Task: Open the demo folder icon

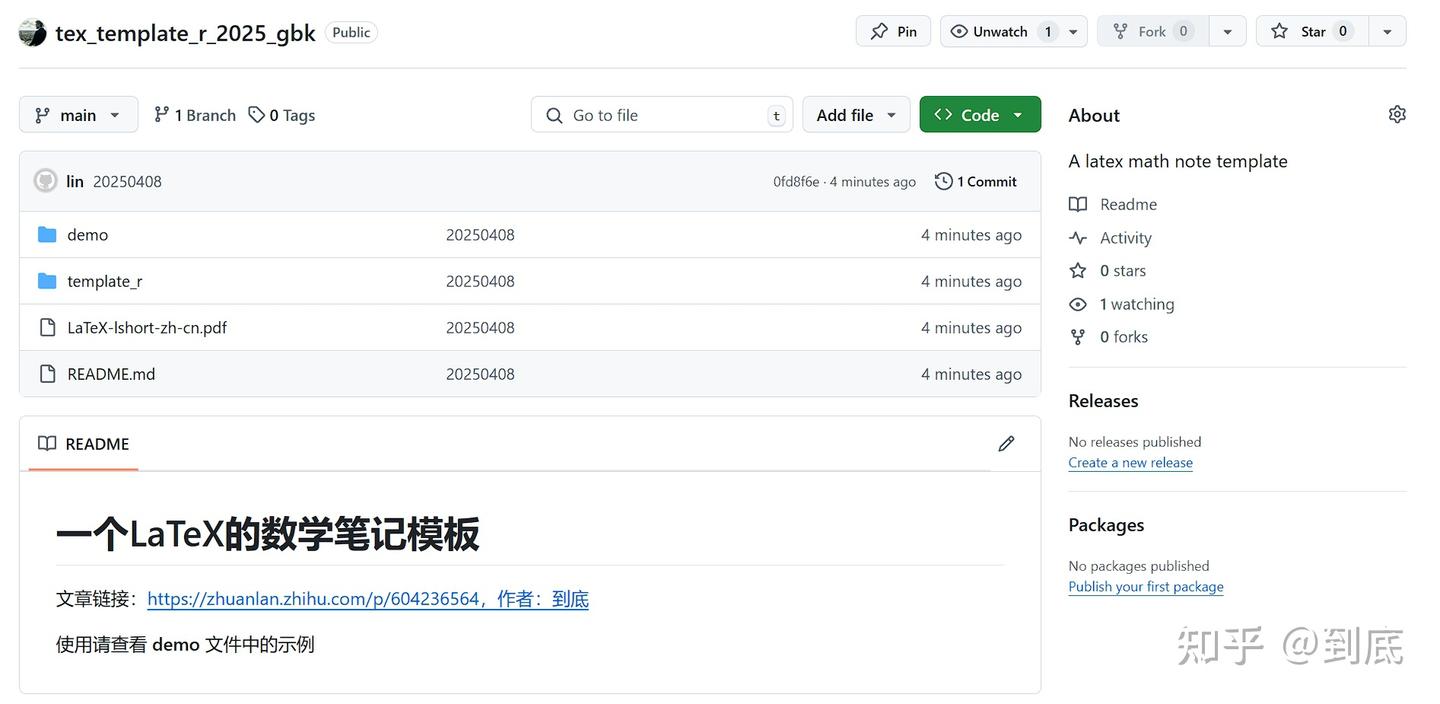Action: 47,233
